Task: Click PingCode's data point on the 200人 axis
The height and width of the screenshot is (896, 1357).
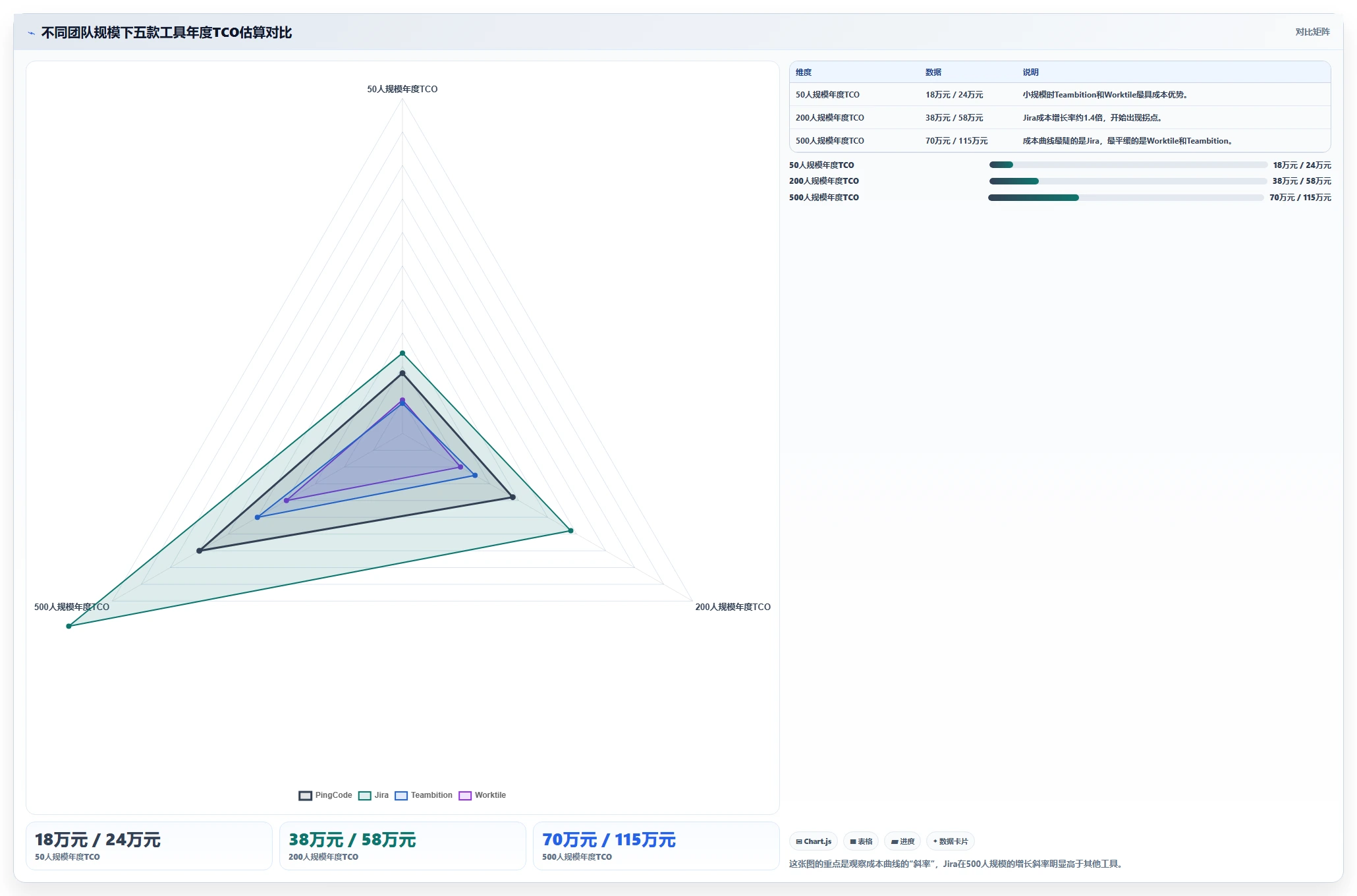Action: pos(513,497)
